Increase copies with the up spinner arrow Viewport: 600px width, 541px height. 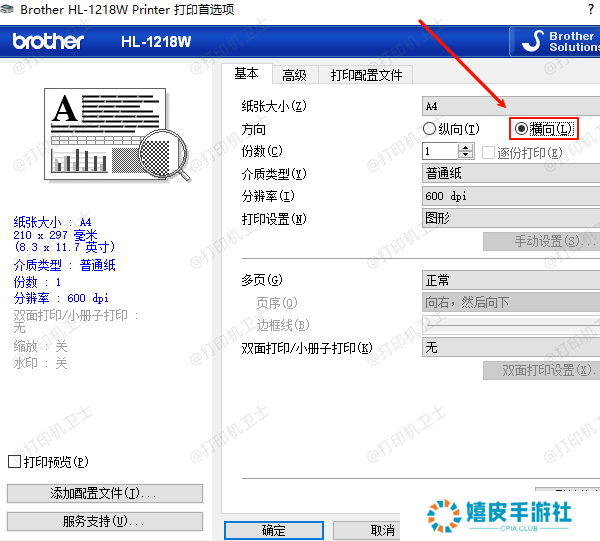click(465, 146)
